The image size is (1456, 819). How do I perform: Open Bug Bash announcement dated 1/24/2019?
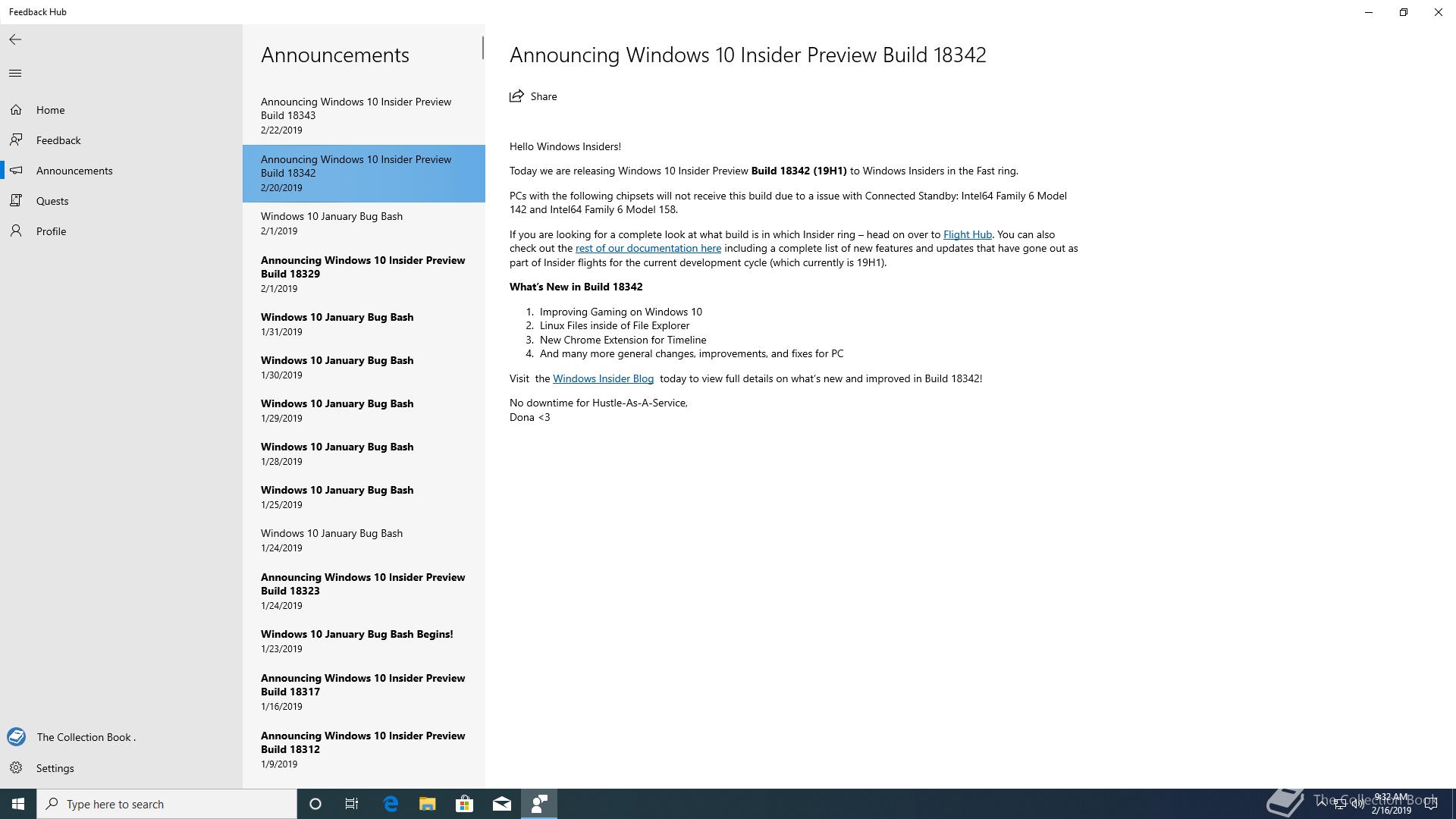[364, 540]
